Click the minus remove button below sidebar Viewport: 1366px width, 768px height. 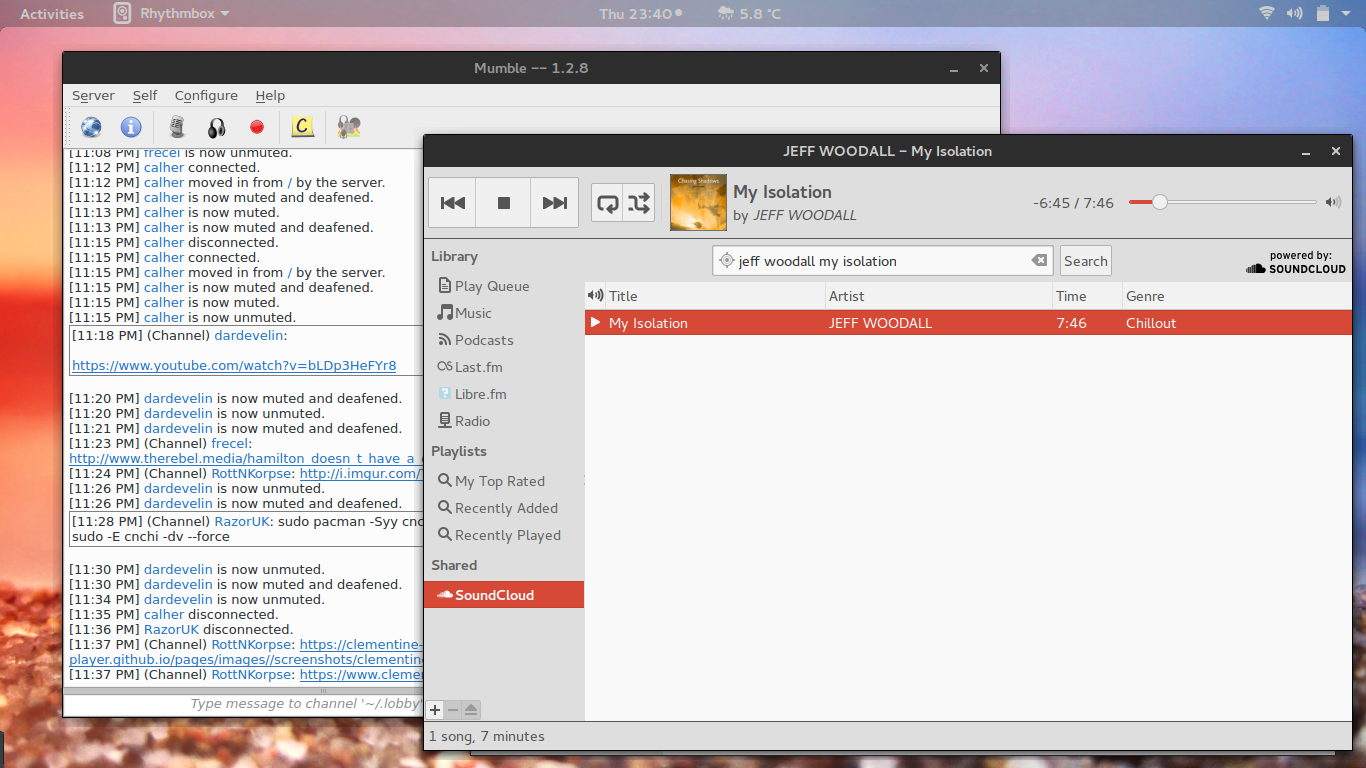[x=452, y=710]
